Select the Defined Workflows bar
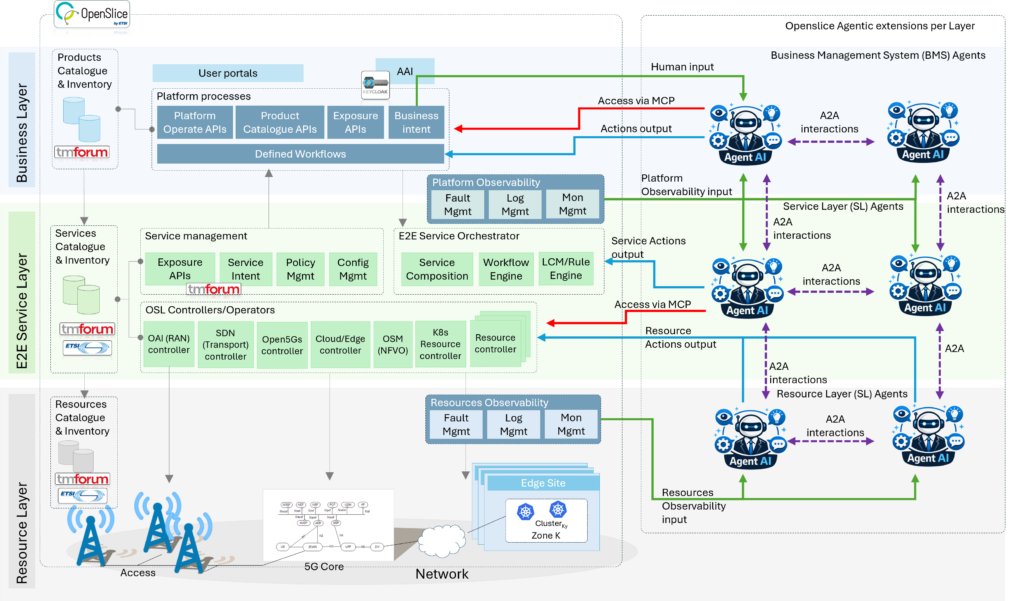This screenshot has width=1024, height=601. pos(300,153)
